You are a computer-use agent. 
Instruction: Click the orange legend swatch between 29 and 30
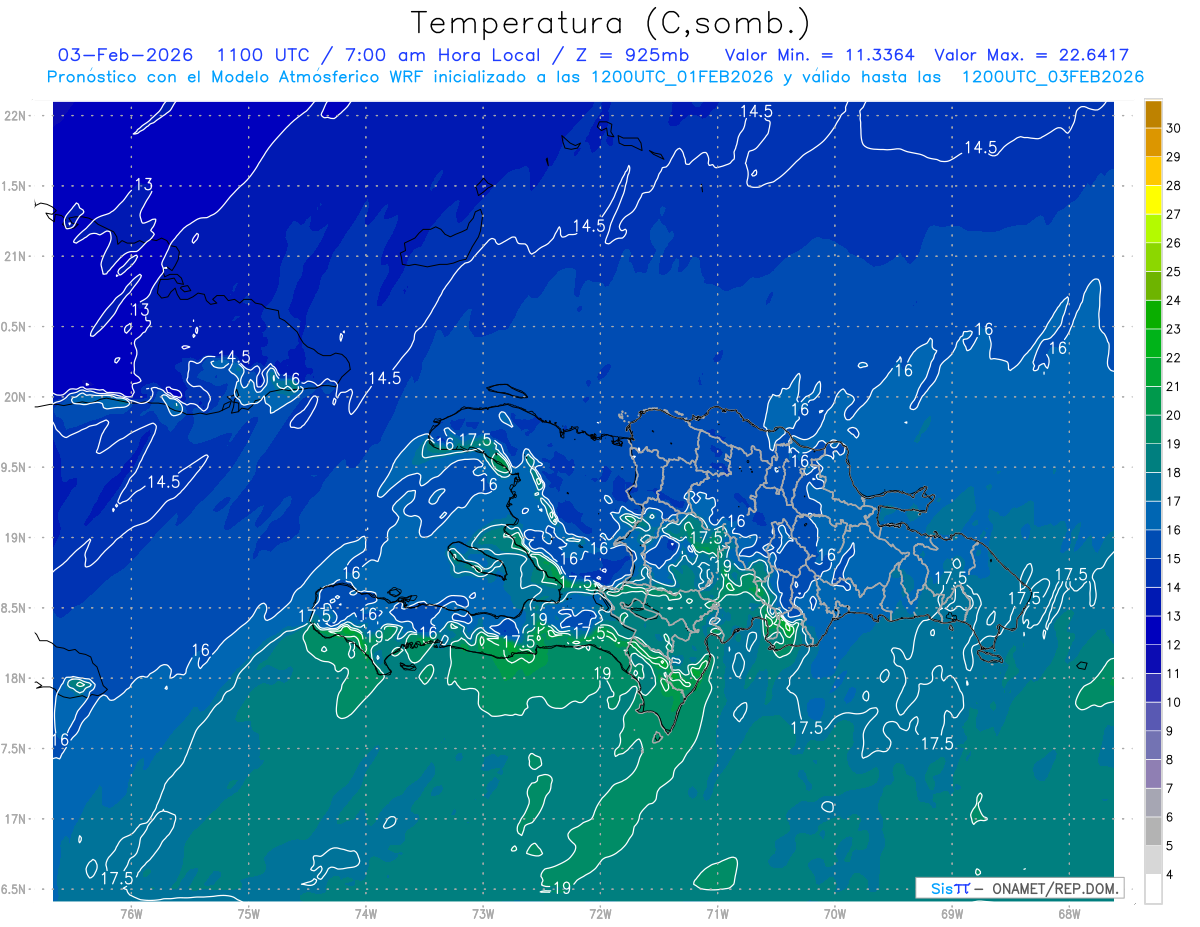click(x=1153, y=143)
